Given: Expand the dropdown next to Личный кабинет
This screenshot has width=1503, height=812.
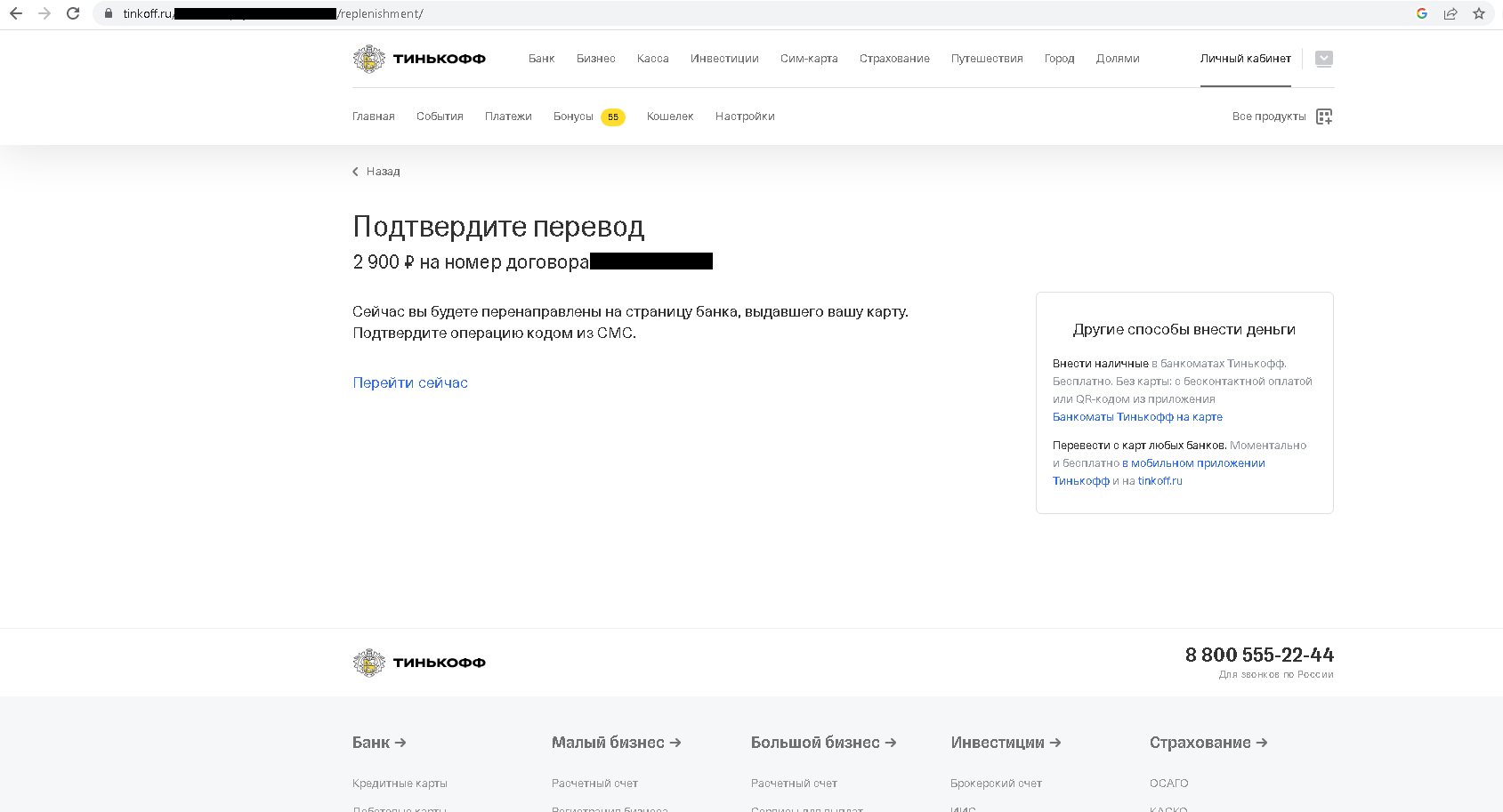Looking at the screenshot, I should click(1323, 58).
